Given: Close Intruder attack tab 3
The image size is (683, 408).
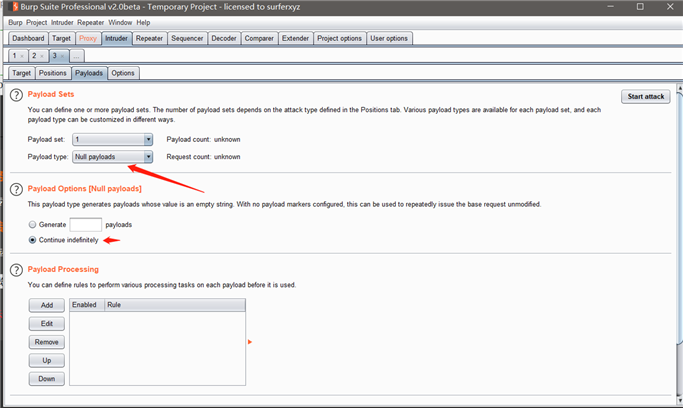Looking at the screenshot, I should tap(62, 56).
